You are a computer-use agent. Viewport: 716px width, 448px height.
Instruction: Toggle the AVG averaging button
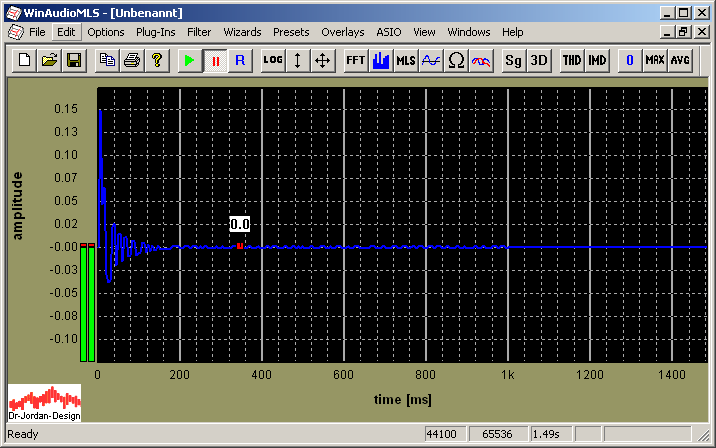coord(680,60)
